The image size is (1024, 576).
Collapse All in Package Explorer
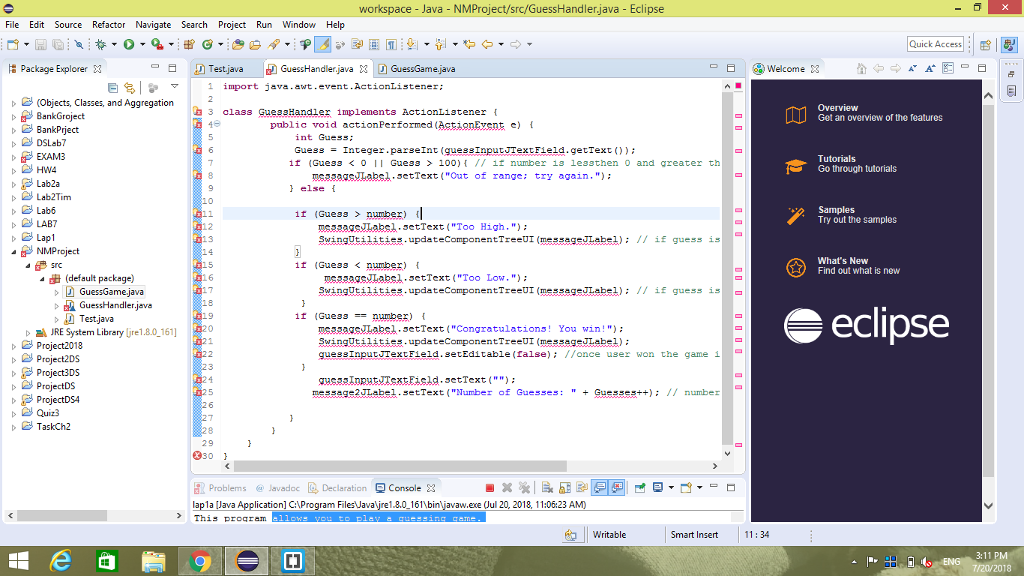[x=113, y=87]
